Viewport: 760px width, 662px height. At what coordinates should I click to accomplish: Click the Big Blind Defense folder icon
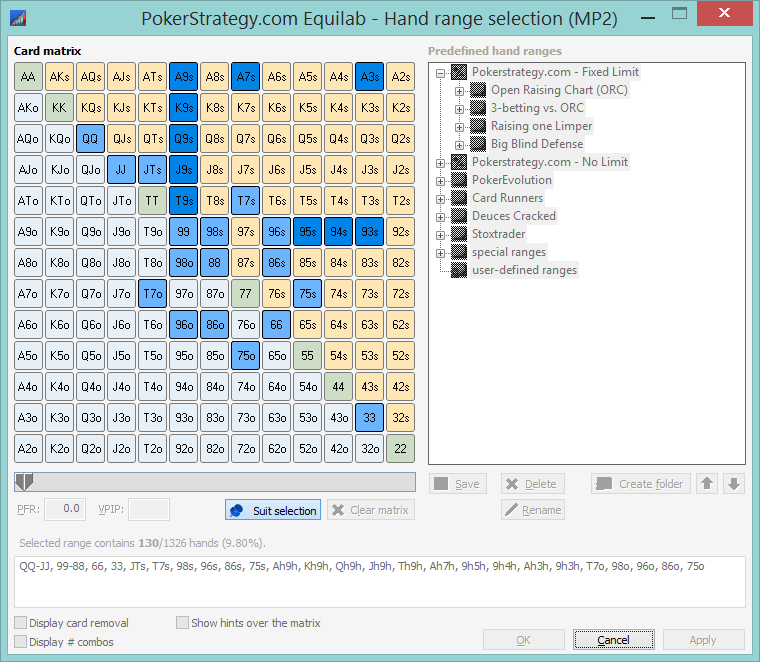click(x=478, y=144)
